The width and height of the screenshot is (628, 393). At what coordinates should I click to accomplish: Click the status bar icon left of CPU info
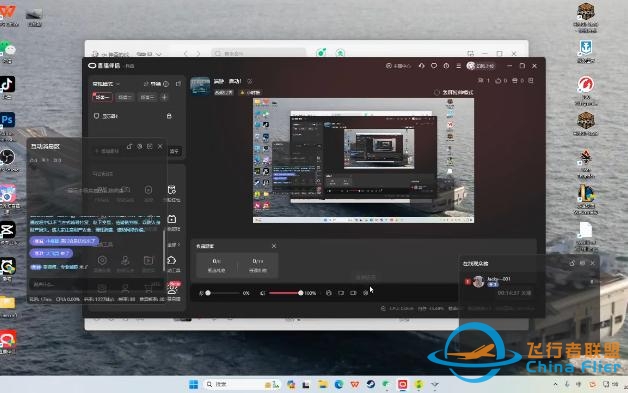click(x=383, y=308)
